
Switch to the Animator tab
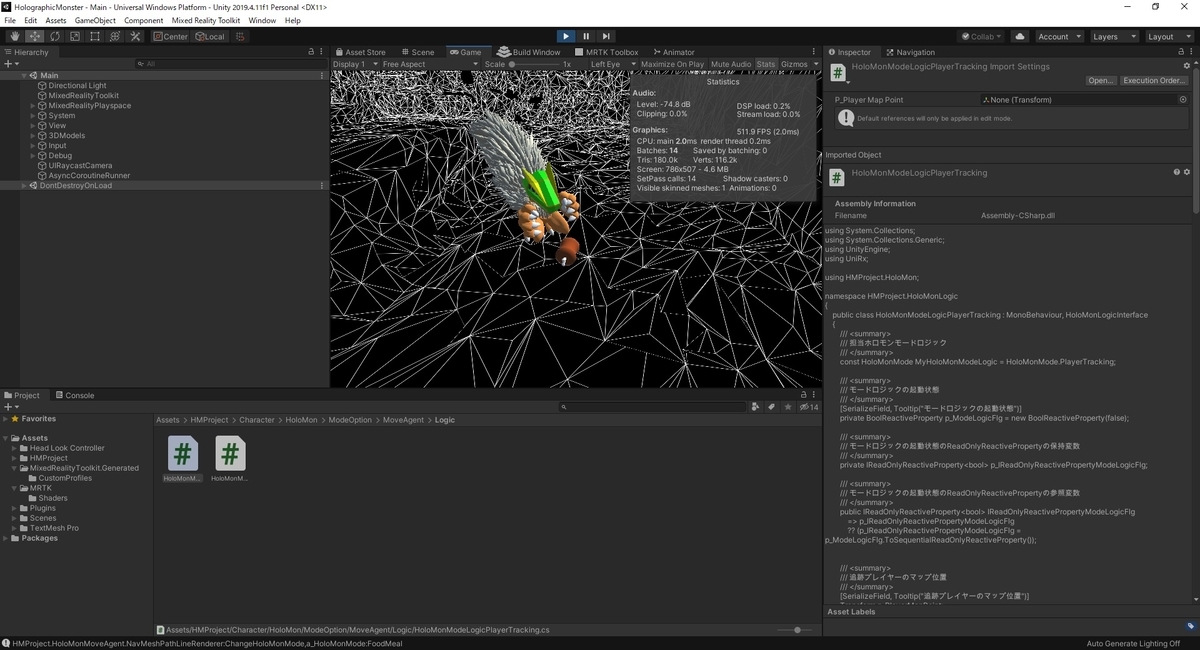[674, 52]
